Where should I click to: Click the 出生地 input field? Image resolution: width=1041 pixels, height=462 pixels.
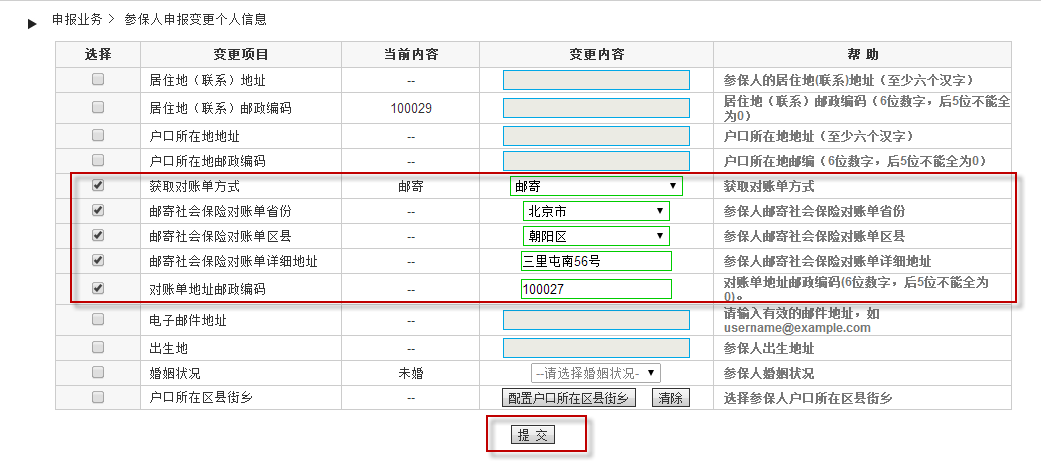tap(596, 348)
